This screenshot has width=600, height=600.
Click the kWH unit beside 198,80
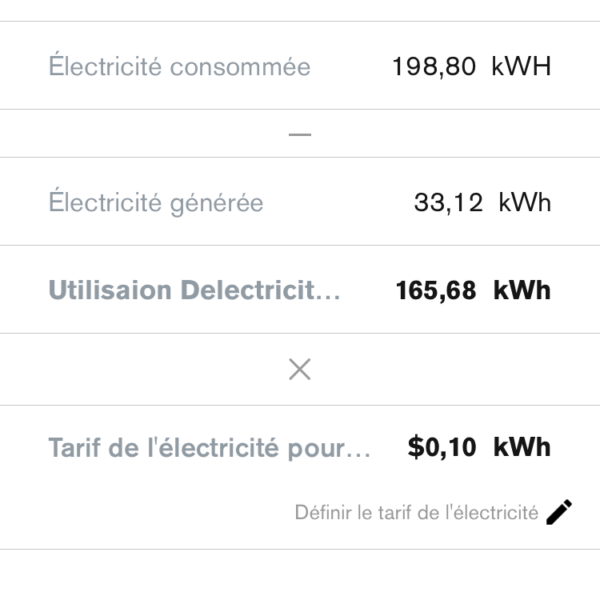(521, 67)
